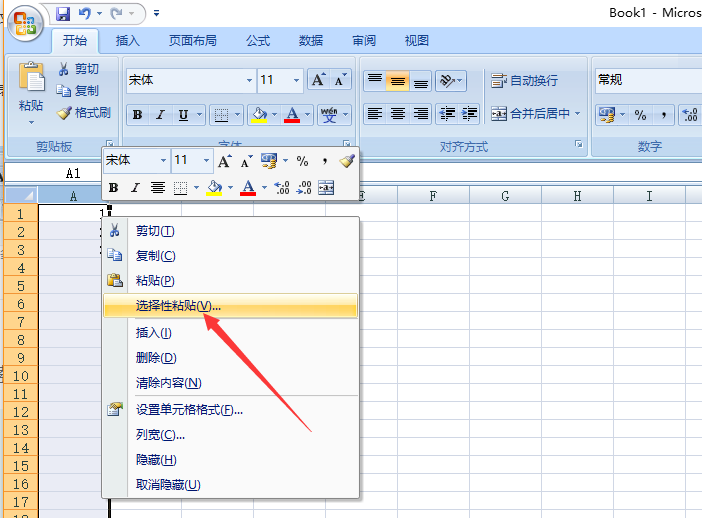Image resolution: width=702 pixels, height=518 pixels.
Task: Switch to the 插入 ribbon tab
Action: point(128,41)
